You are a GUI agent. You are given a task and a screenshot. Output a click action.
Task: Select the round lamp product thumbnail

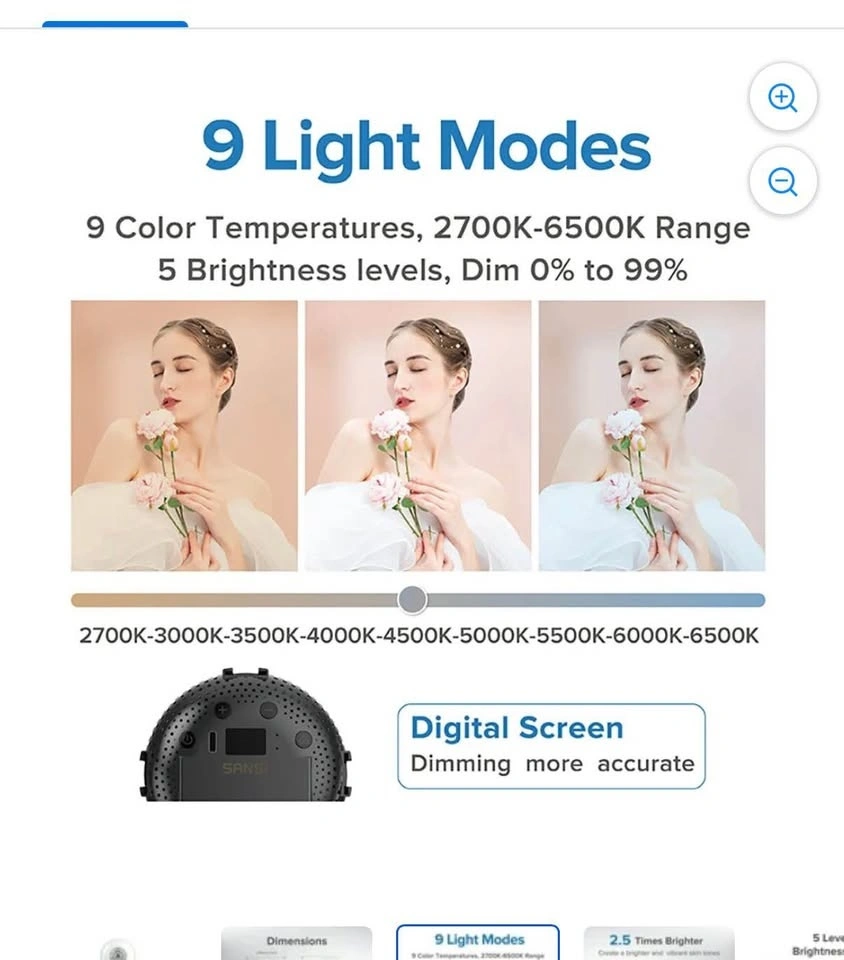coord(118,950)
